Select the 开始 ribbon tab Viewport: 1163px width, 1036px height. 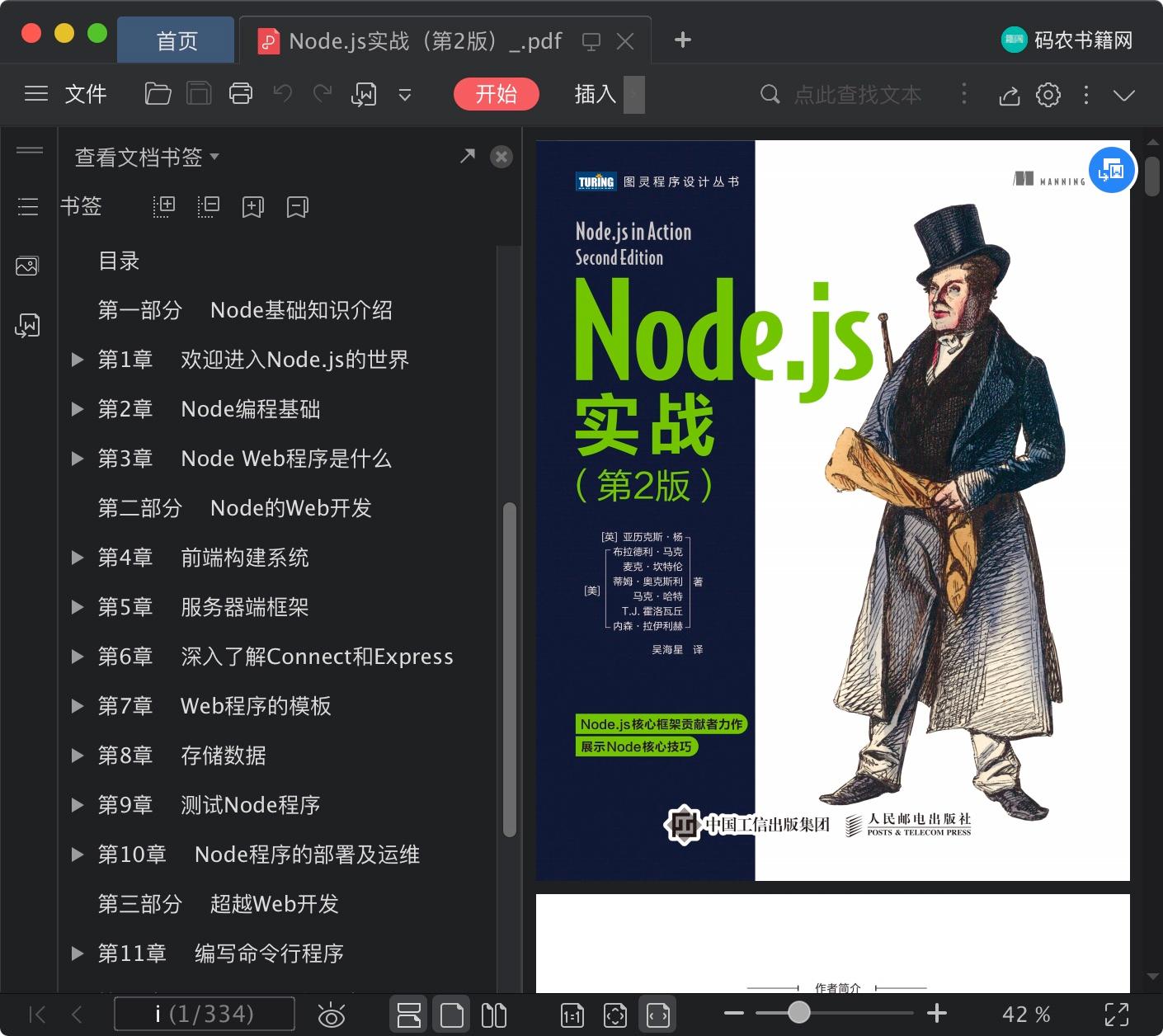pyautogui.click(x=496, y=94)
